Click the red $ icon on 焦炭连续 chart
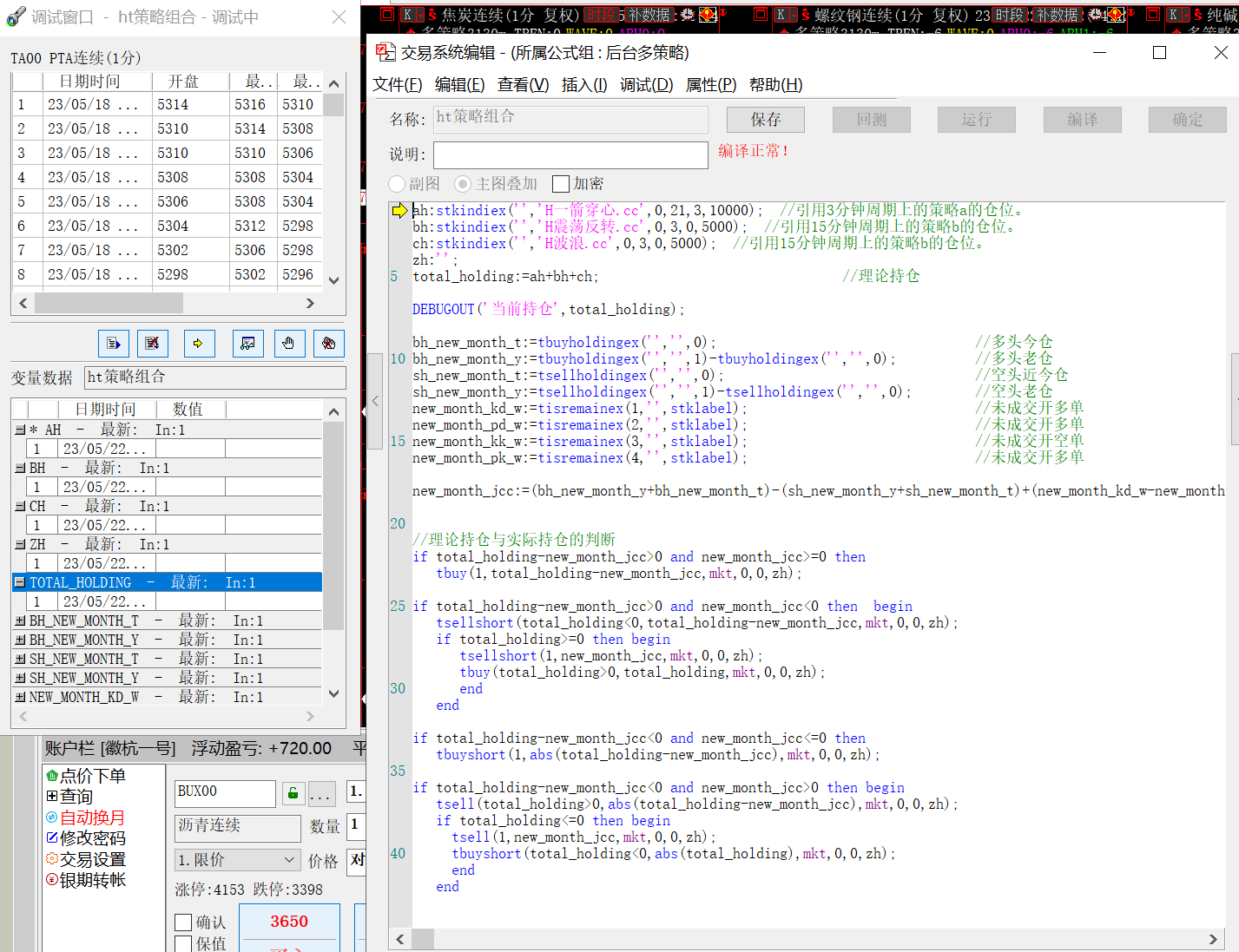This screenshot has height=952, width=1239. tap(432, 15)
